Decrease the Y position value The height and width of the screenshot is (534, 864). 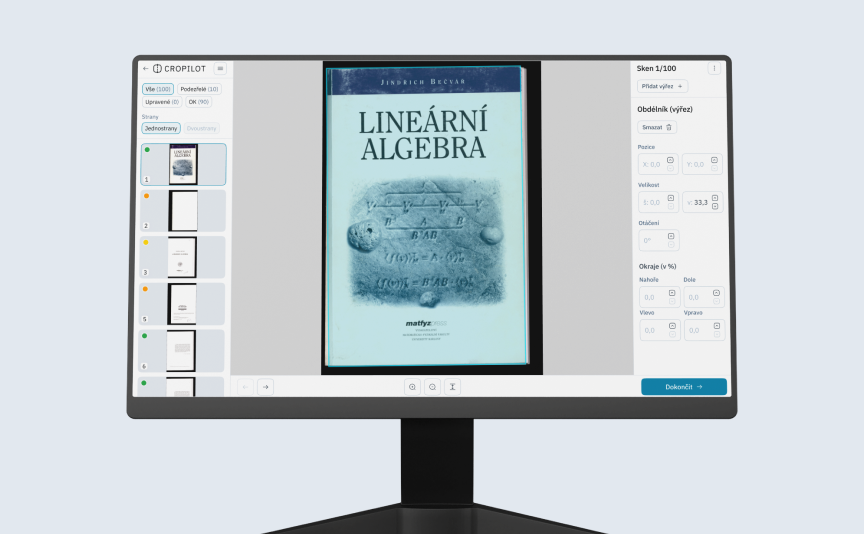coord(714,168)
